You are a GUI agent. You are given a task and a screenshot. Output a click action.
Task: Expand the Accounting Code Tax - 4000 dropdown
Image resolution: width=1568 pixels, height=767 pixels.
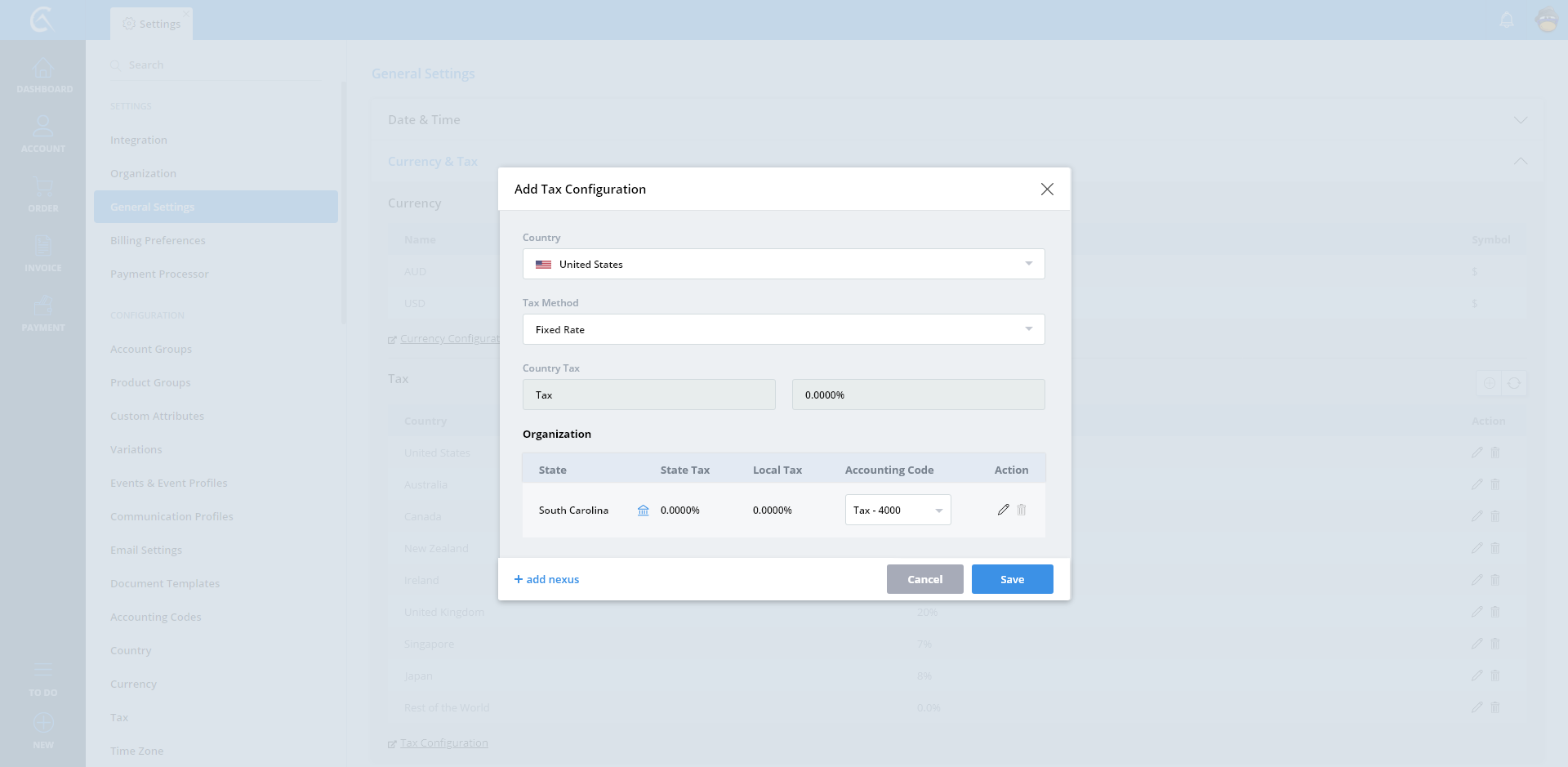tap(898, 511)
